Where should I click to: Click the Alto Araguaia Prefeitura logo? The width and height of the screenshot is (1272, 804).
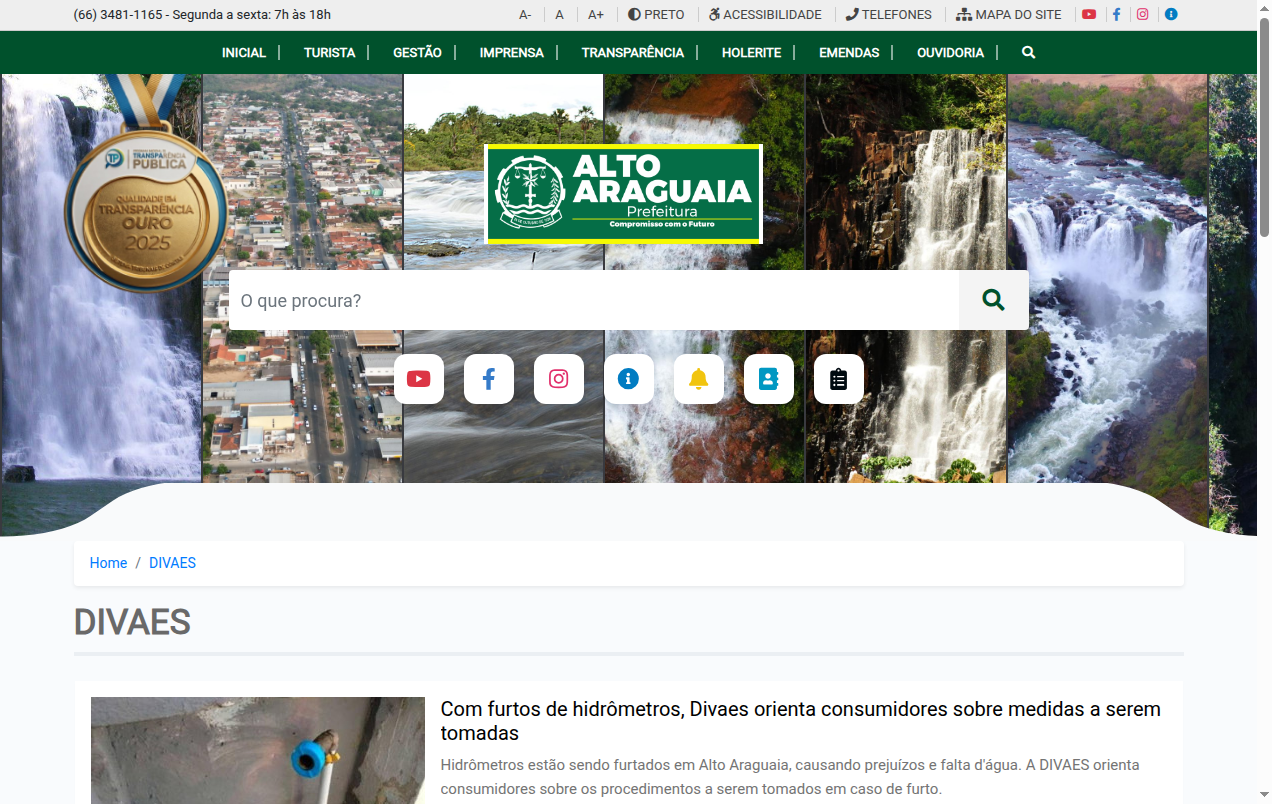coord(623,194)
